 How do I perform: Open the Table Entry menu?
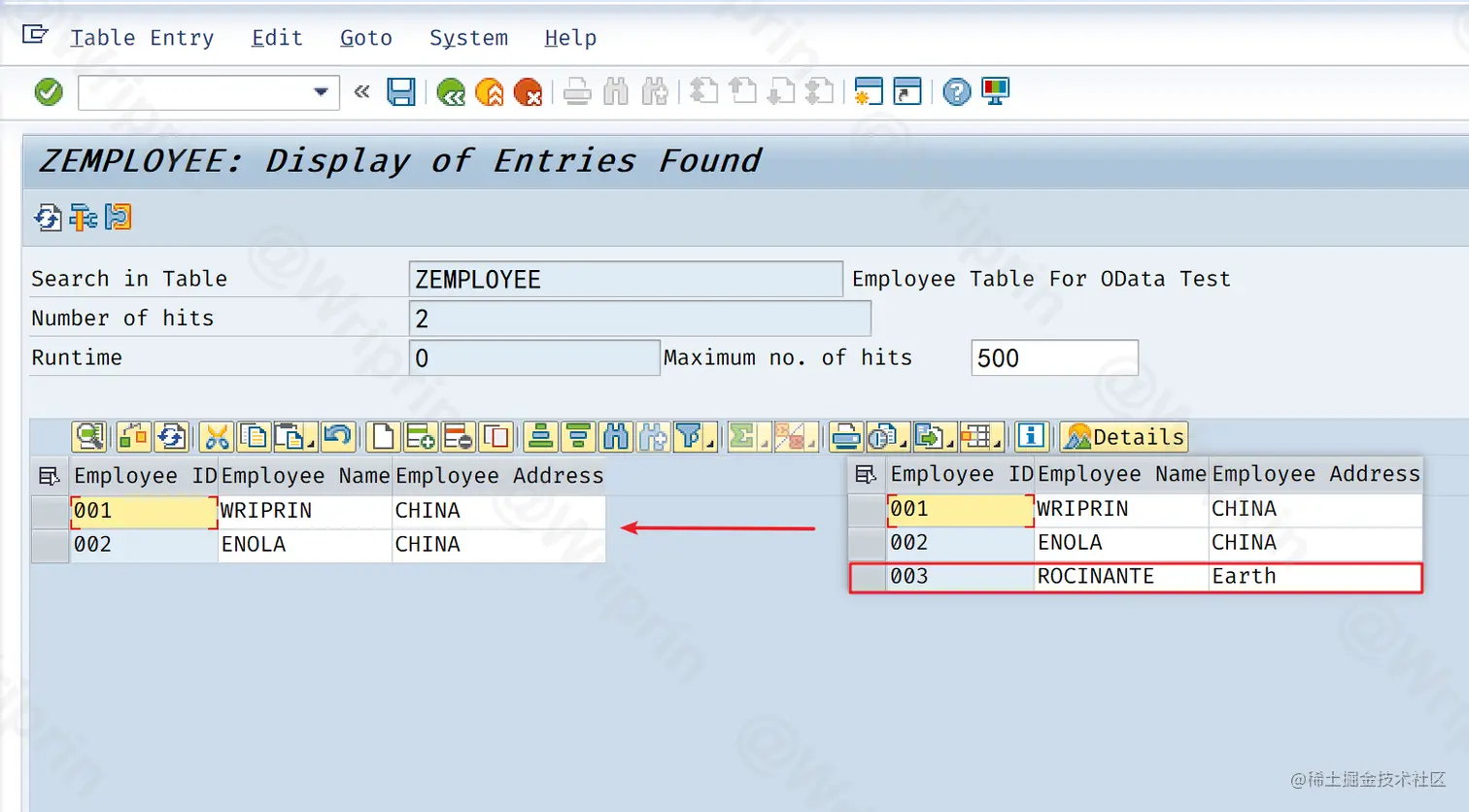(x=142, y=38)
